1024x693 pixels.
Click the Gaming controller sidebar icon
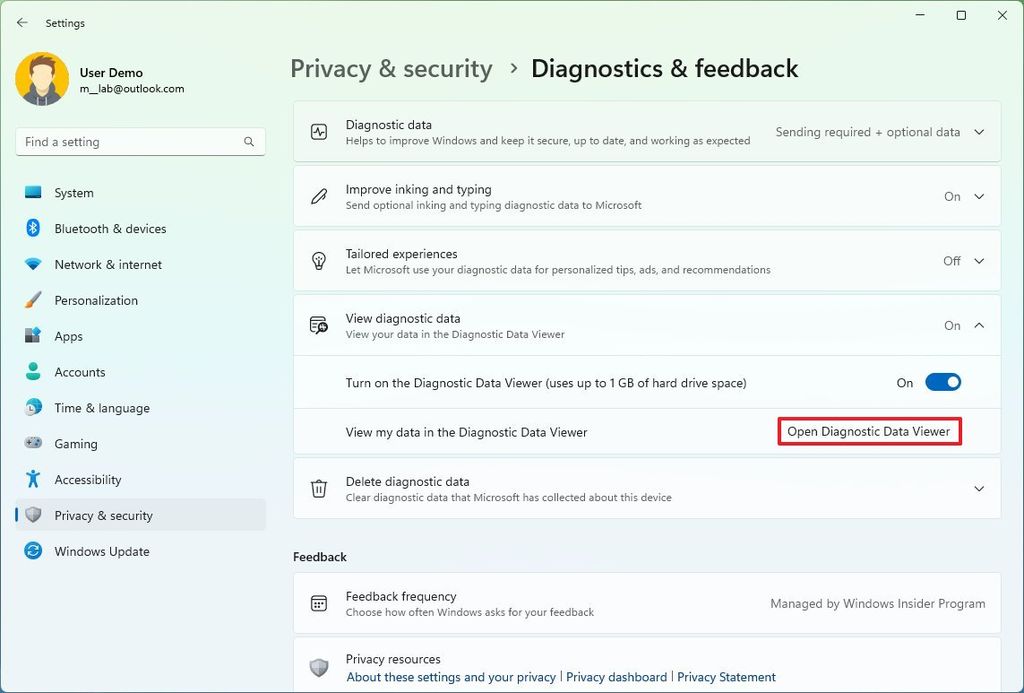(x=35, y=443)
